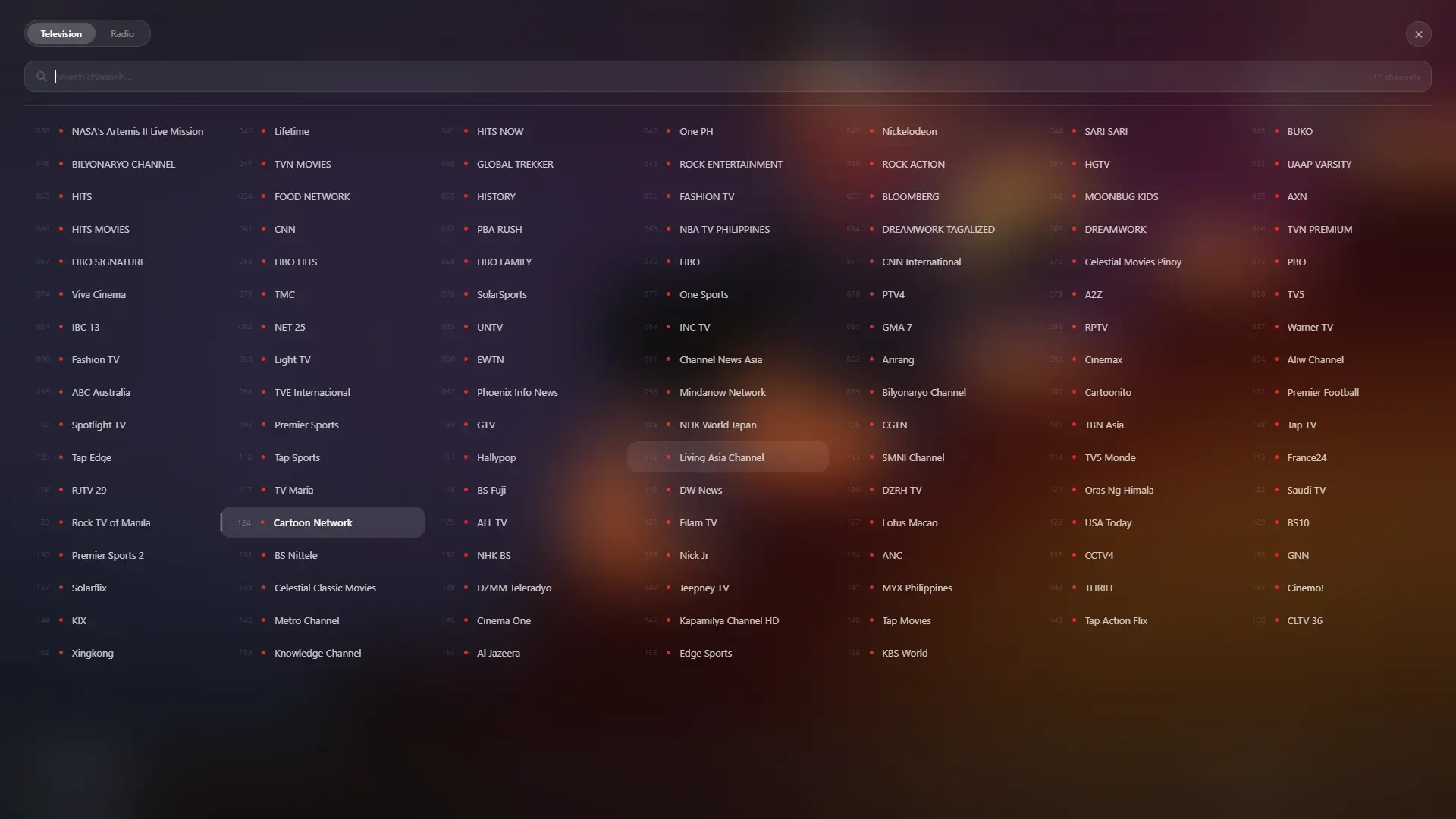Select the ANC channel

coord(930,555)
